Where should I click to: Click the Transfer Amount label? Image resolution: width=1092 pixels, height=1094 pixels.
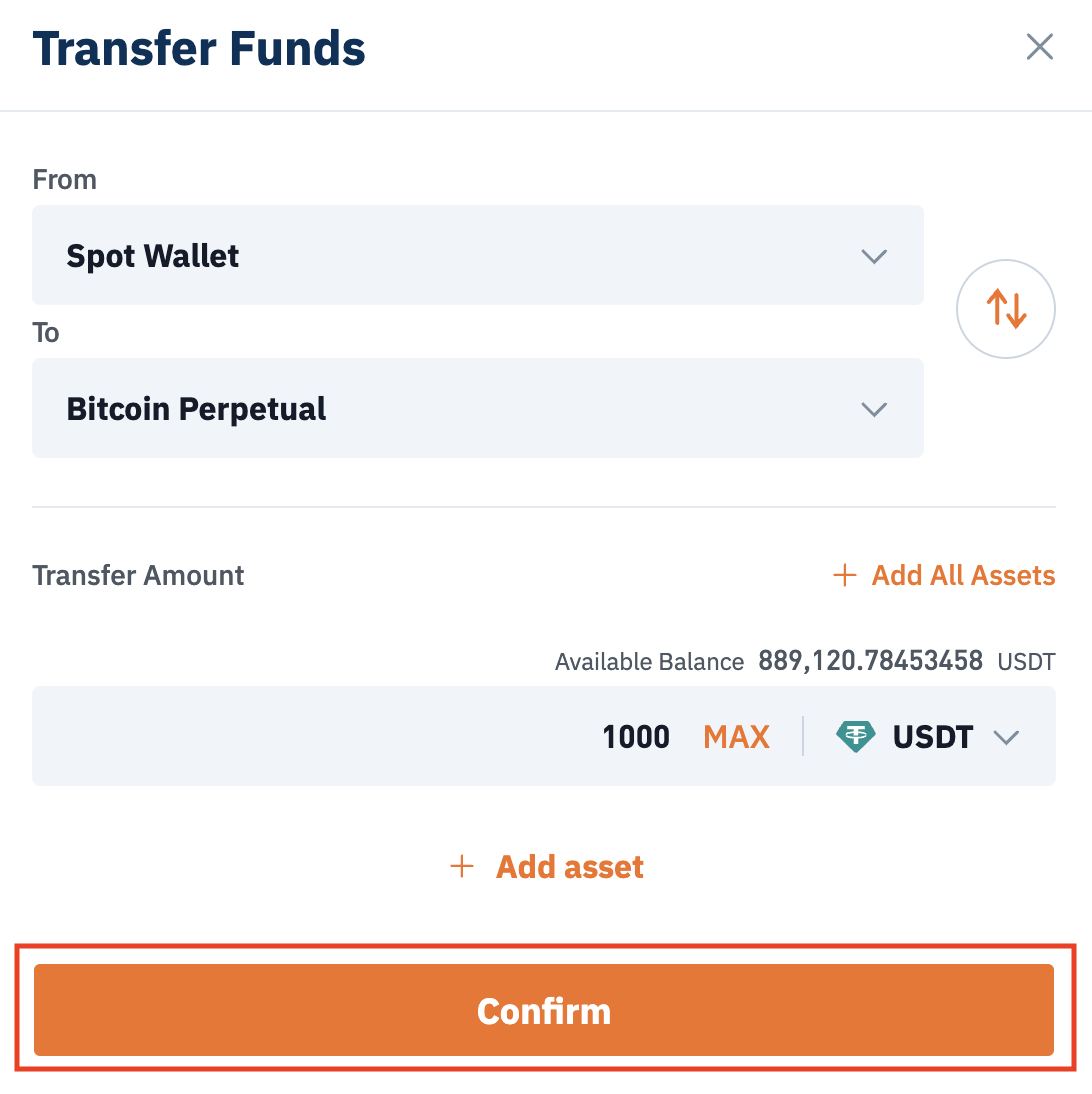click(x=138, y=576)
